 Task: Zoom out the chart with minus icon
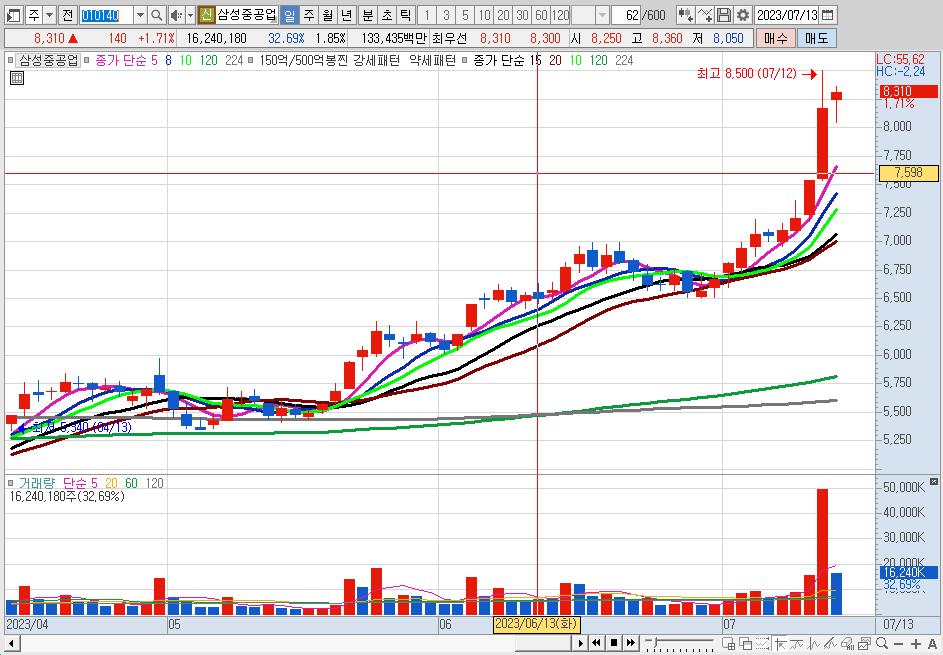tap(898, 644)
